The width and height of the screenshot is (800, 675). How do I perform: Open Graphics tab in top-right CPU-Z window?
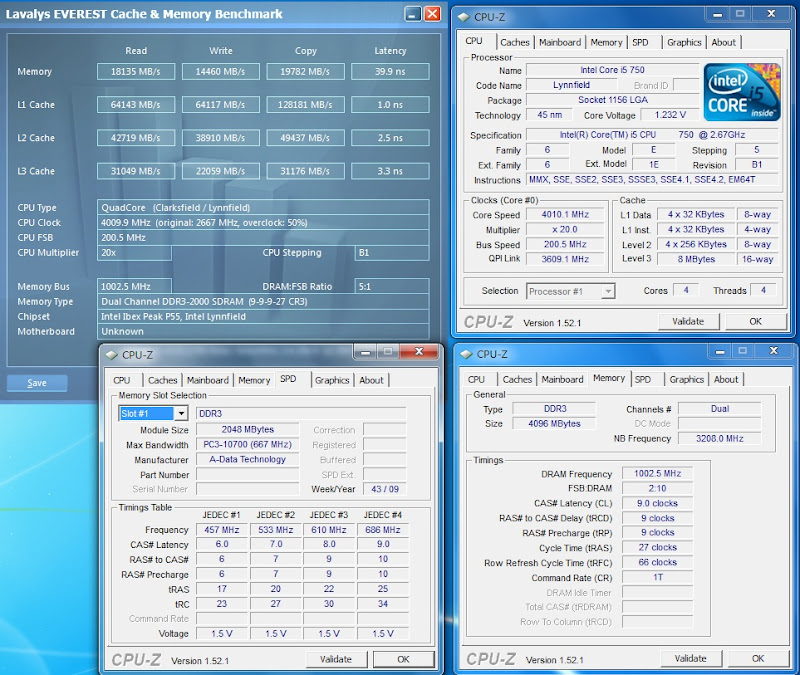[x=684, y=42]
